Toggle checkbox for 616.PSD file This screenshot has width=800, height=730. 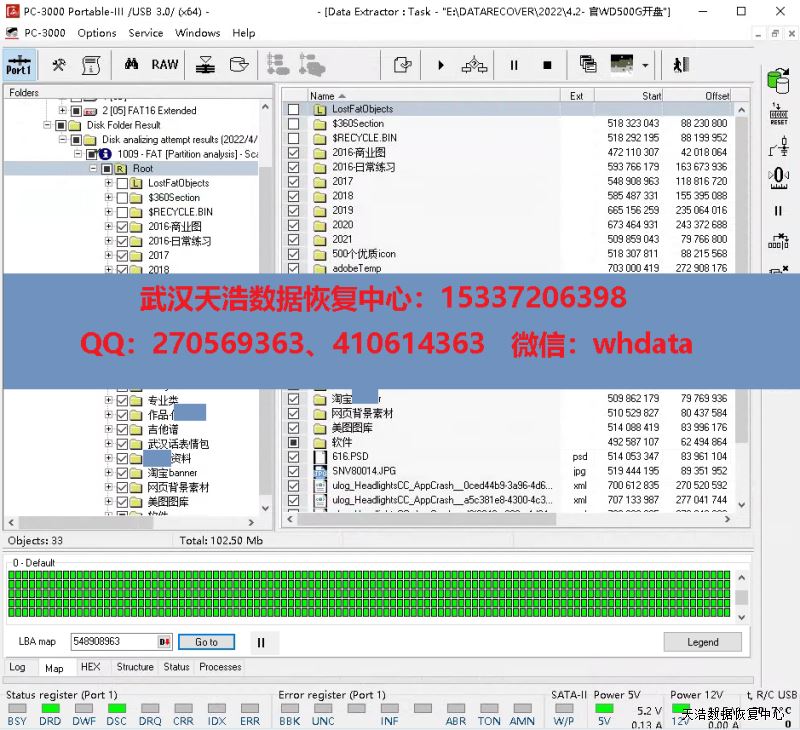pos(293,456)
